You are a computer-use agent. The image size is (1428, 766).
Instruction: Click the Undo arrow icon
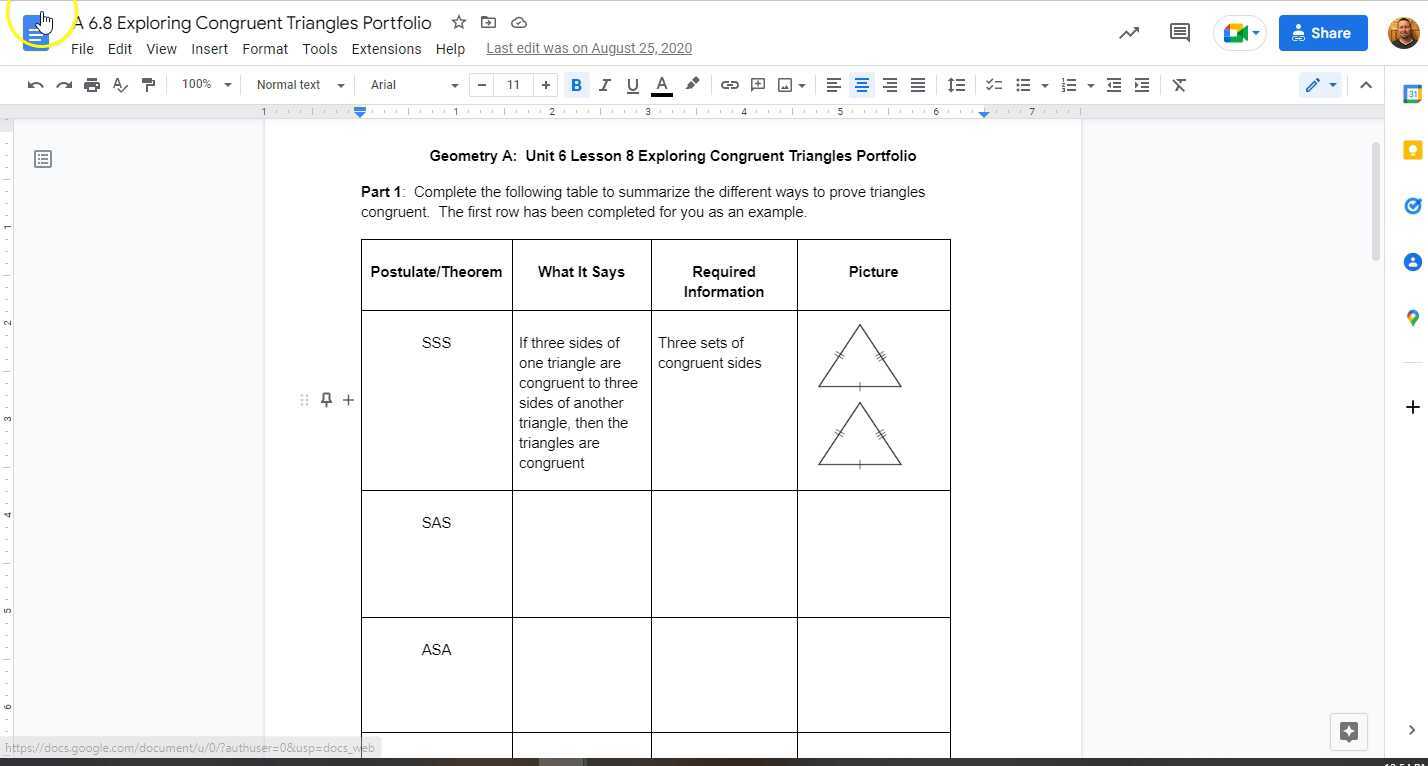coord(36,85)
